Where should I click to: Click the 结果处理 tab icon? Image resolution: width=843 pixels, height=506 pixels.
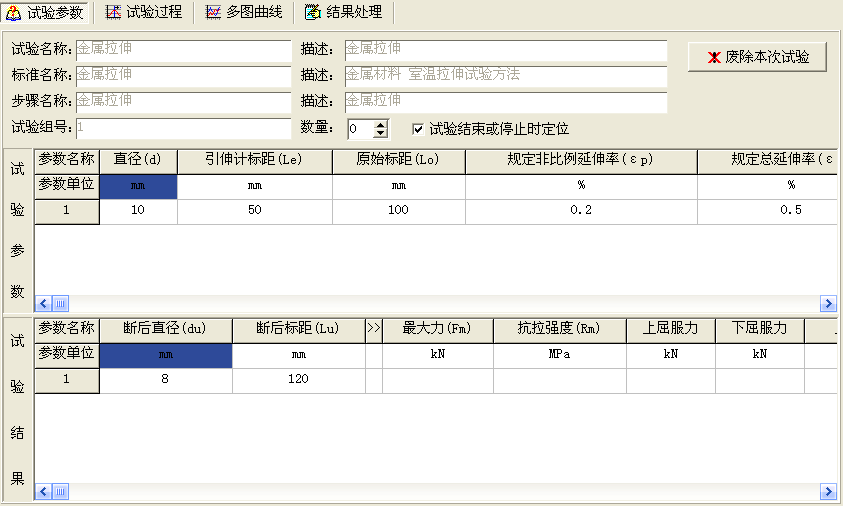(313, 13)
